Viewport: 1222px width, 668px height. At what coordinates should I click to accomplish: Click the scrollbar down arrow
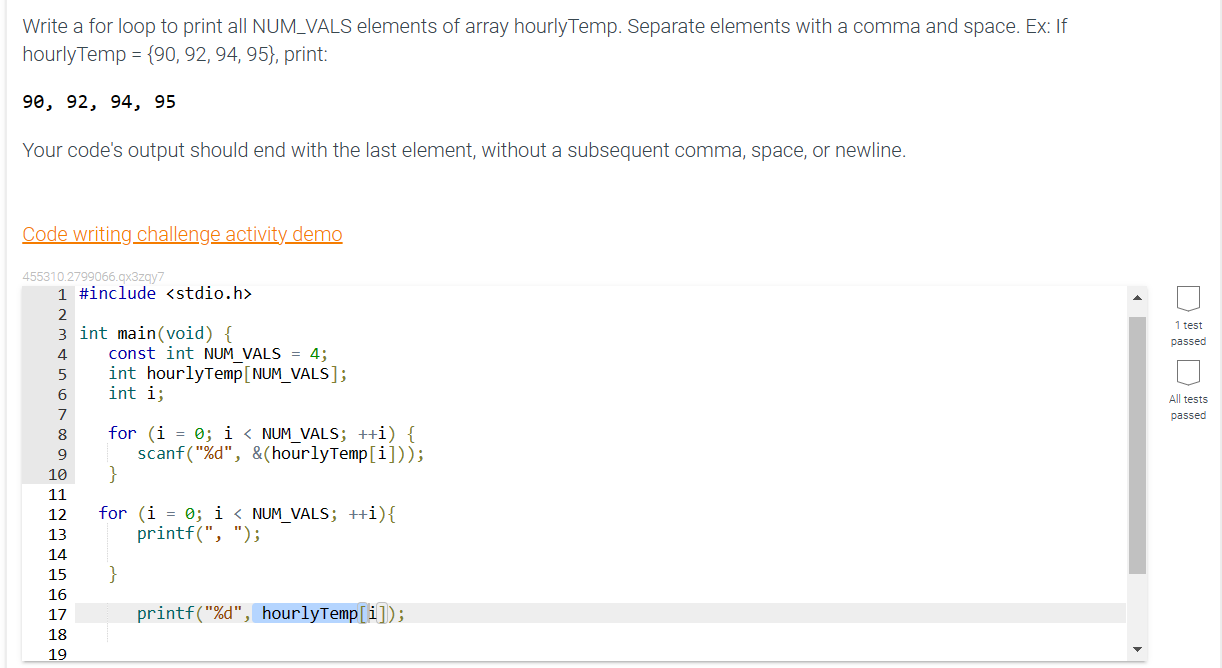click(1136, 649)
